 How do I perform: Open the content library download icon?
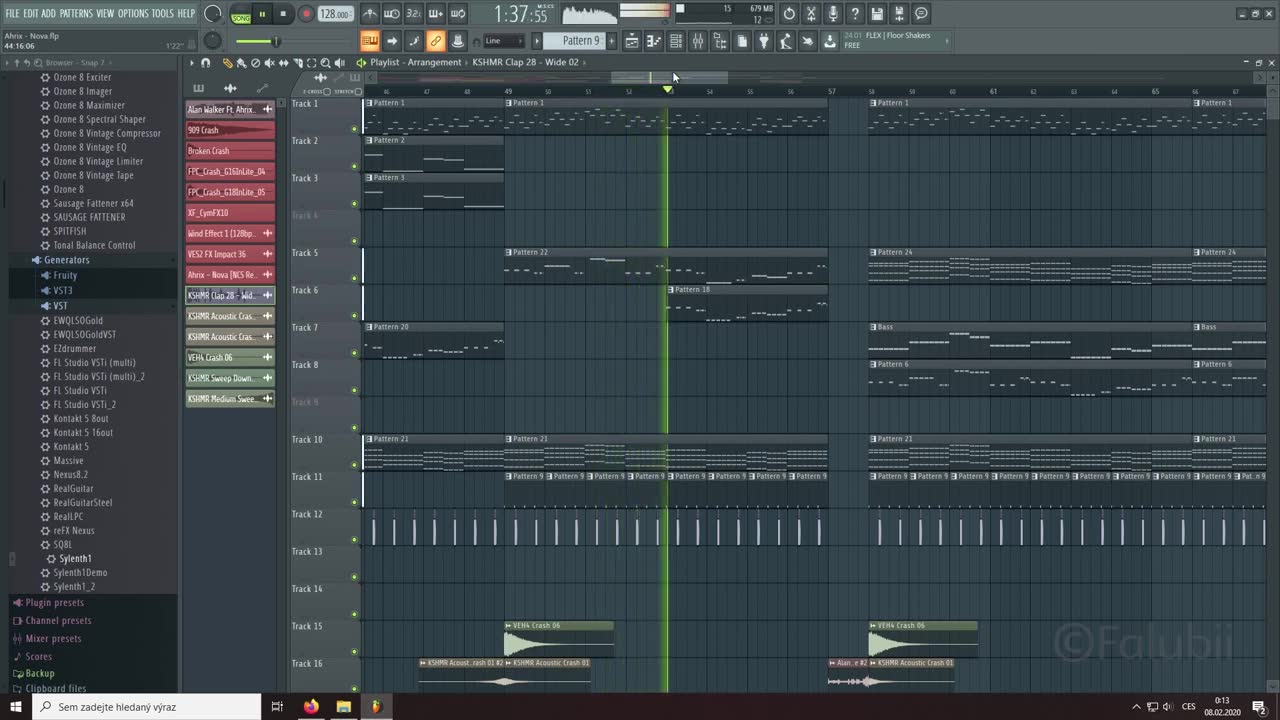[830, 41]
